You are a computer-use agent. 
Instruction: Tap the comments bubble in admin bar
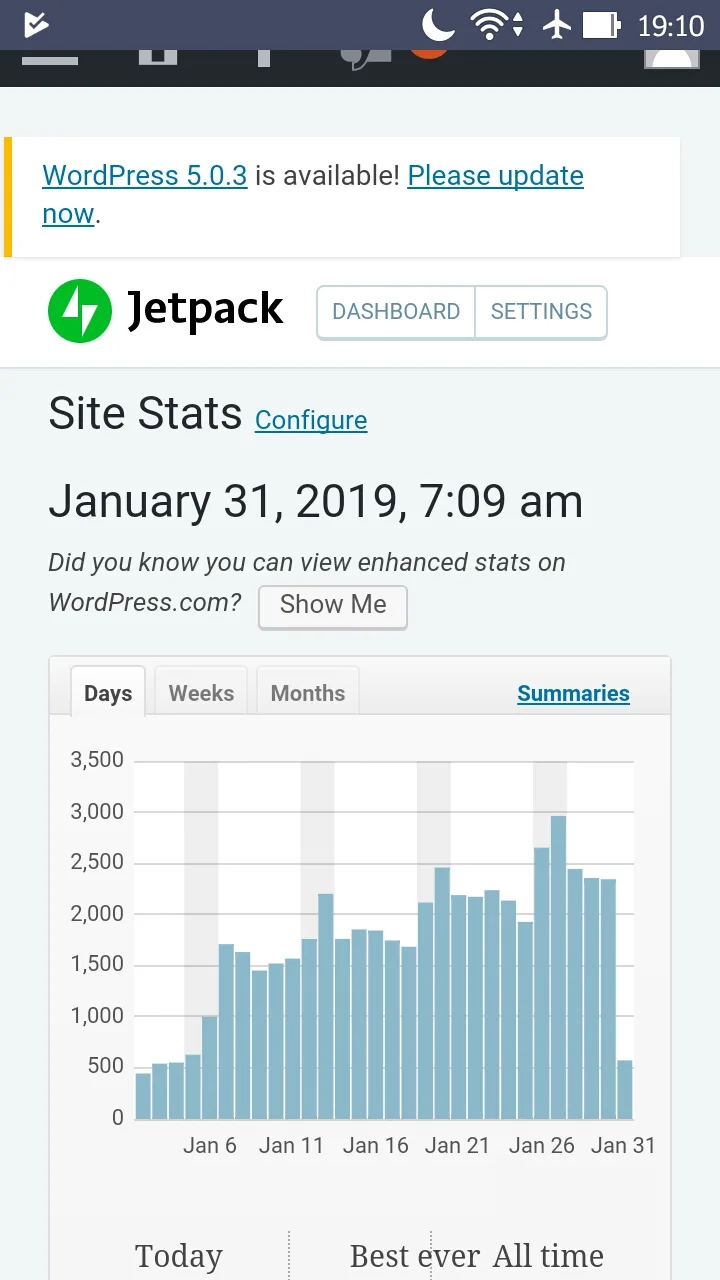coord(365,59)
